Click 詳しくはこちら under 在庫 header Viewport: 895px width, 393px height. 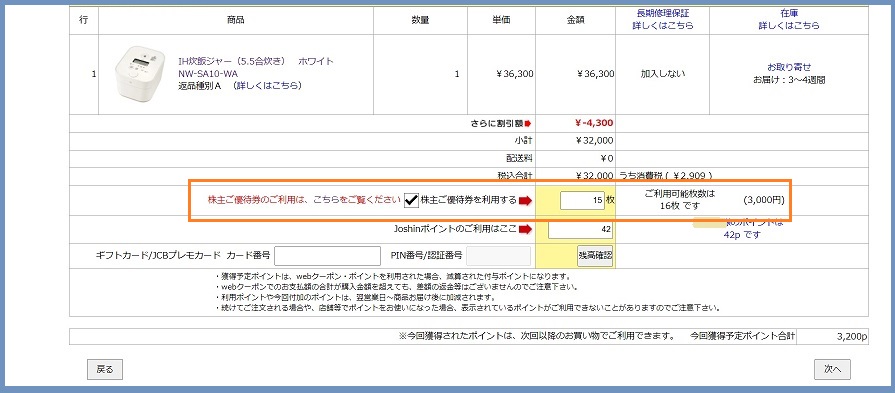click(789, 26)
